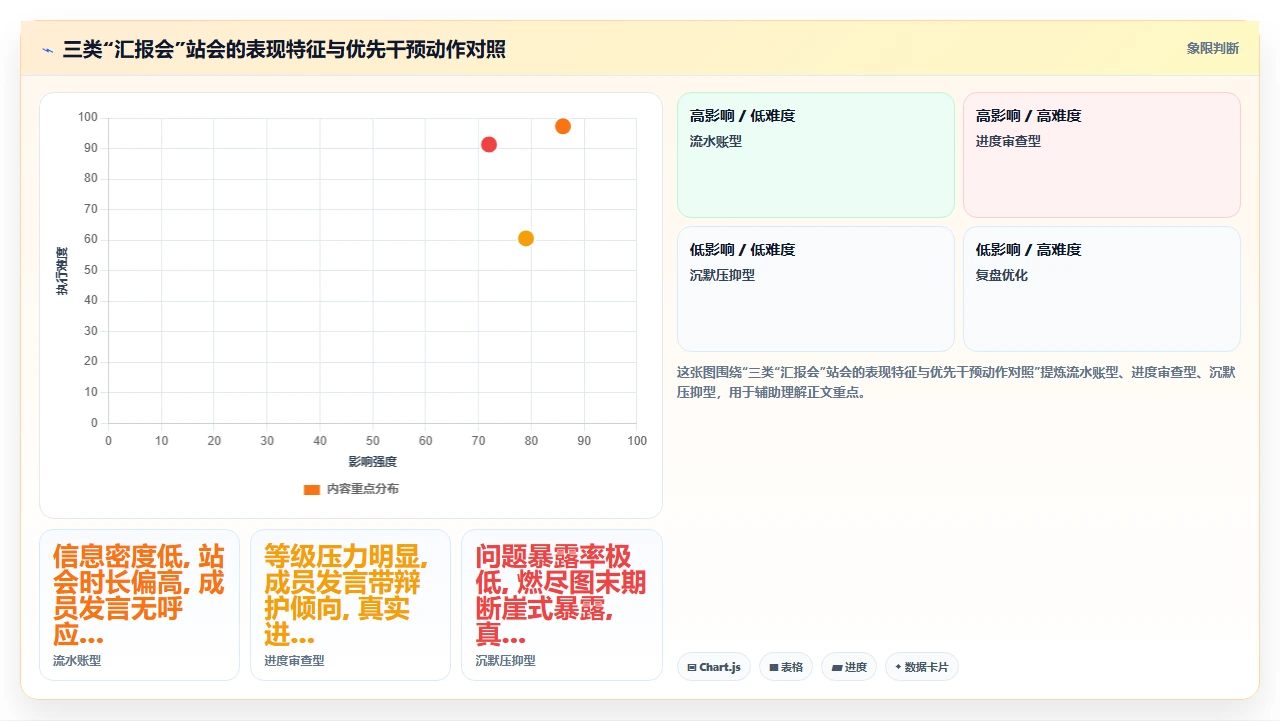Open the 低影响 / 低难度 quadrant card
1280x721 pixels.
pyautogui.click(x=816, y=289)
